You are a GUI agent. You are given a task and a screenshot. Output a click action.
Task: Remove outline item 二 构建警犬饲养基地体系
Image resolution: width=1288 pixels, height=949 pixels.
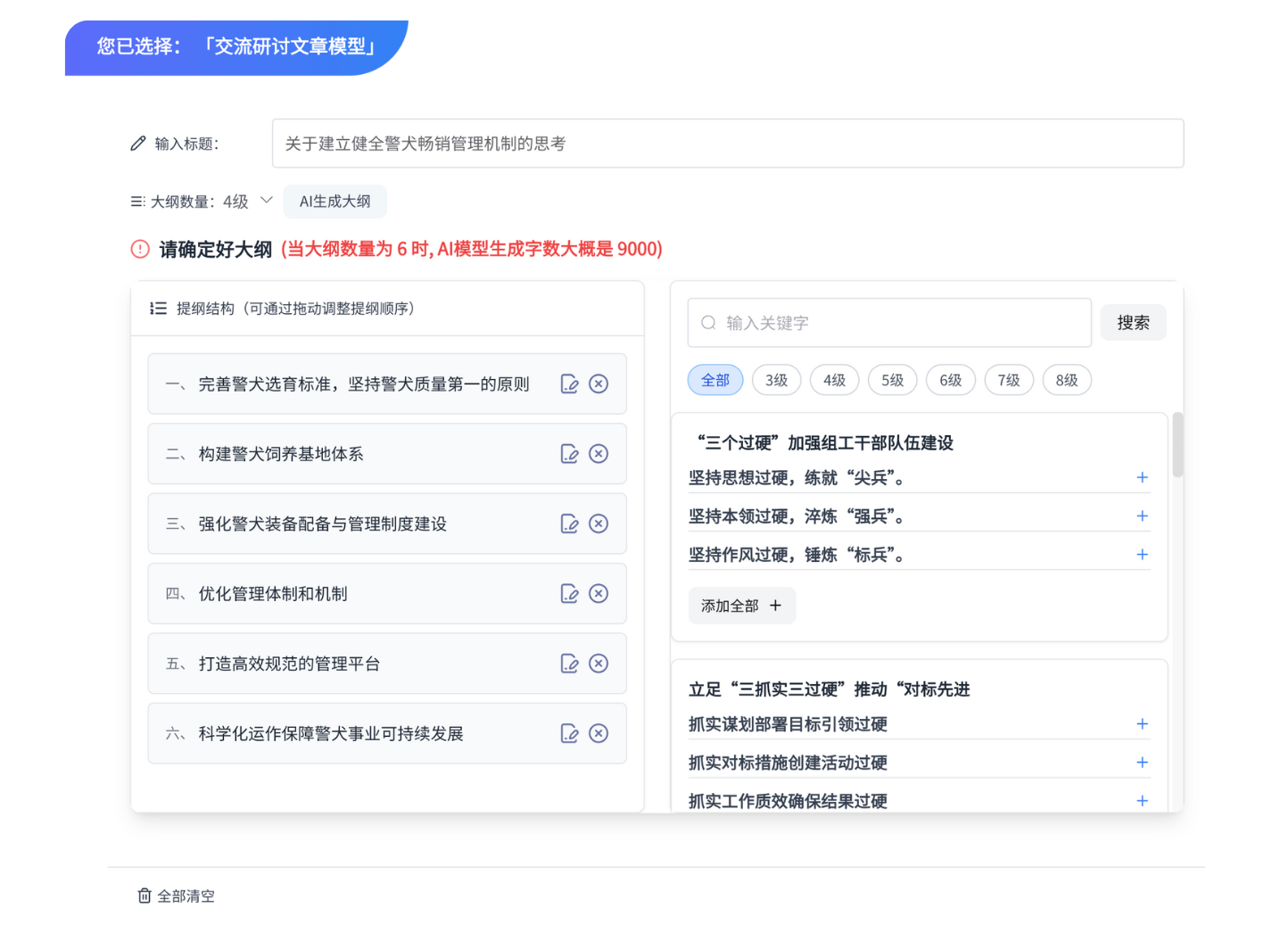point(599,454)
